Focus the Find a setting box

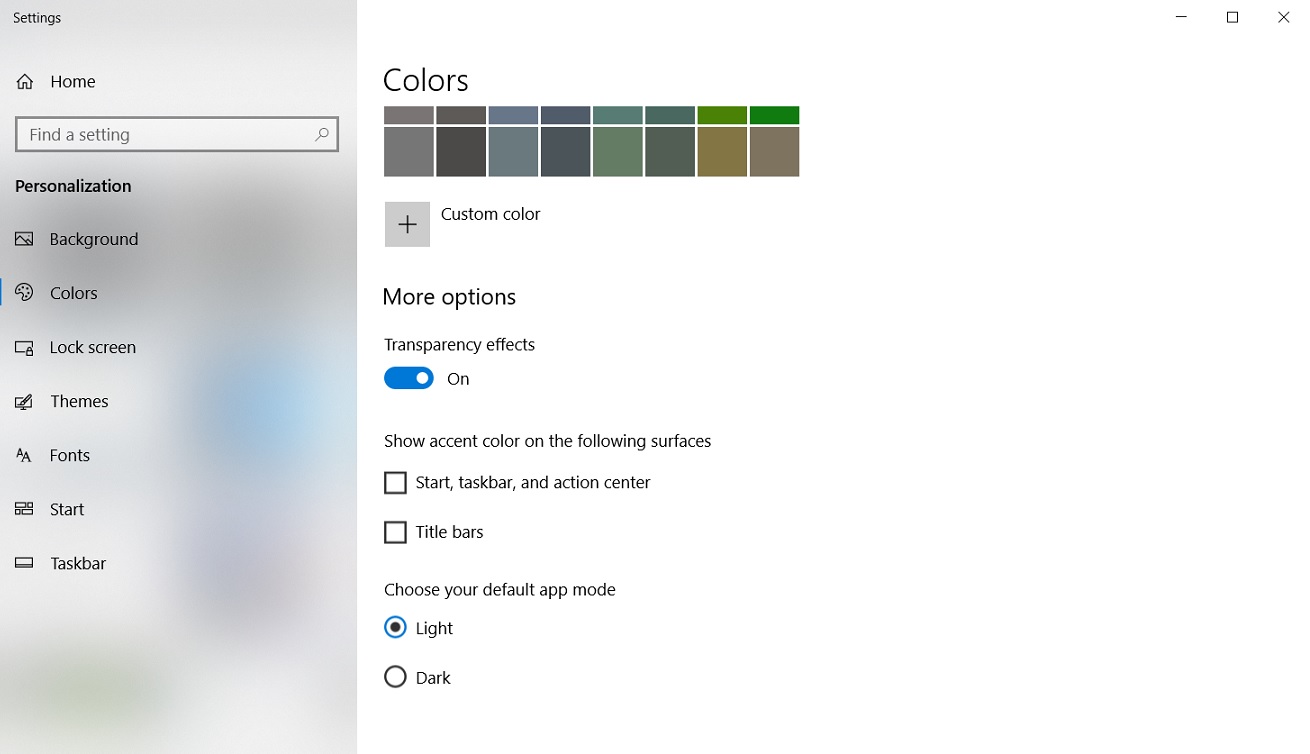pos(177,134)
